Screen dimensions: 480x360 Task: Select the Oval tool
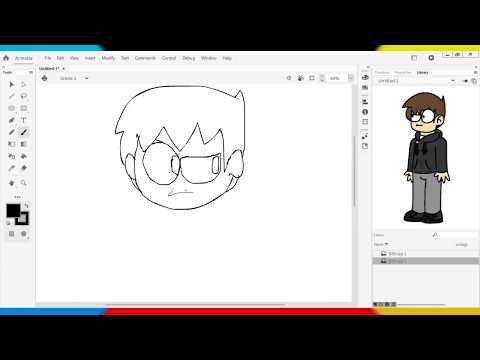tap(12, 108)
